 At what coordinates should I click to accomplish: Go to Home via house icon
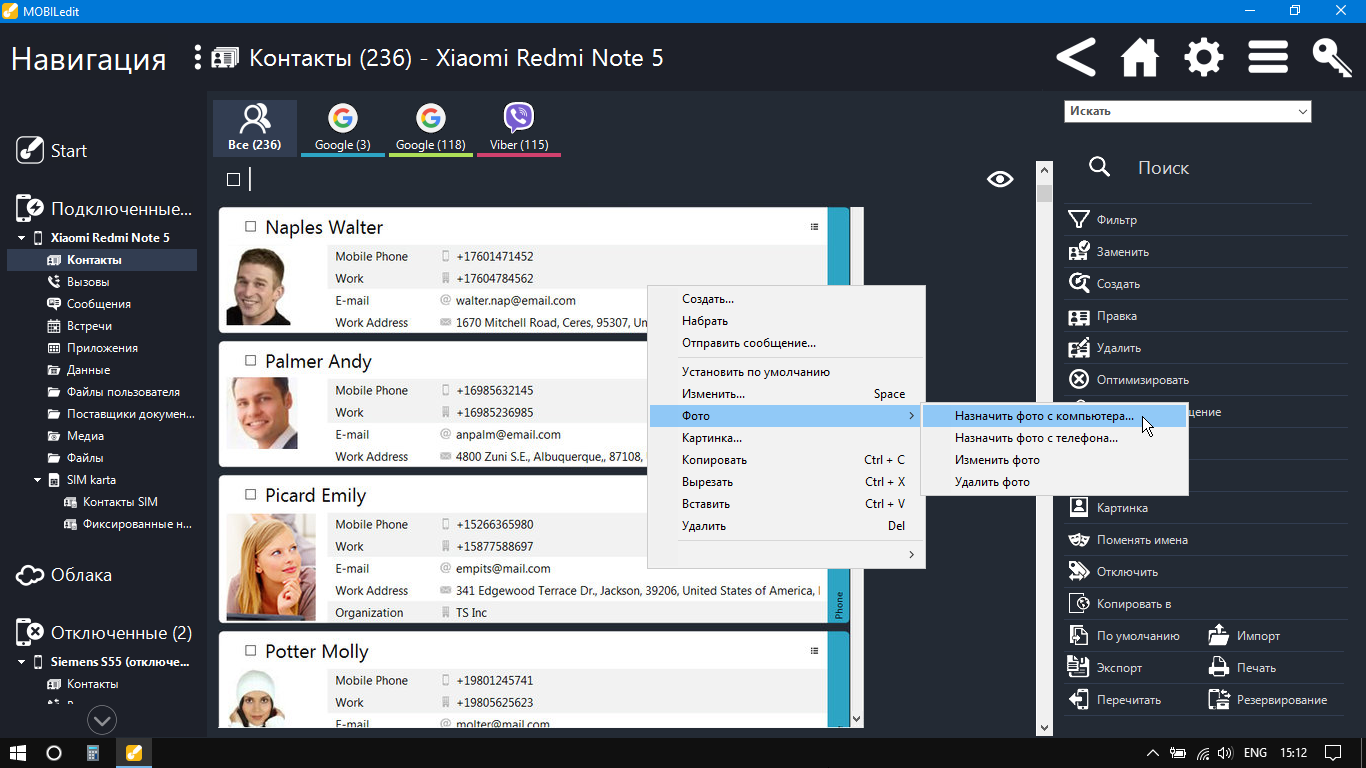pos(1140,57)
